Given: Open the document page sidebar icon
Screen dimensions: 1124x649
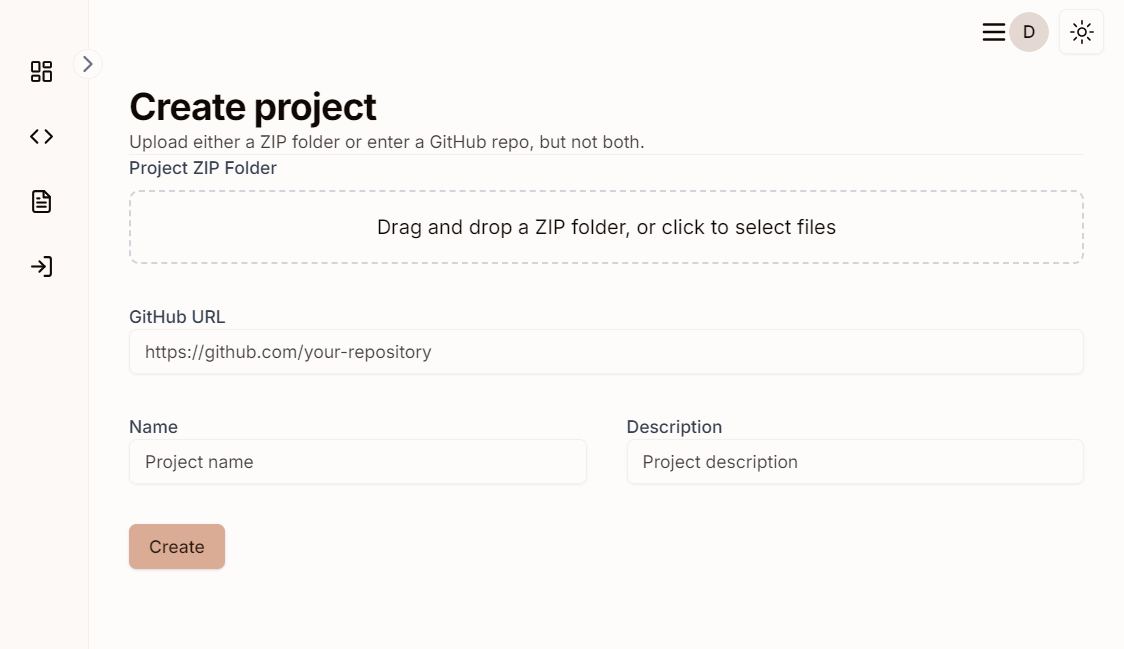Looking at the screenshot, I should click(x=41, y=201).
